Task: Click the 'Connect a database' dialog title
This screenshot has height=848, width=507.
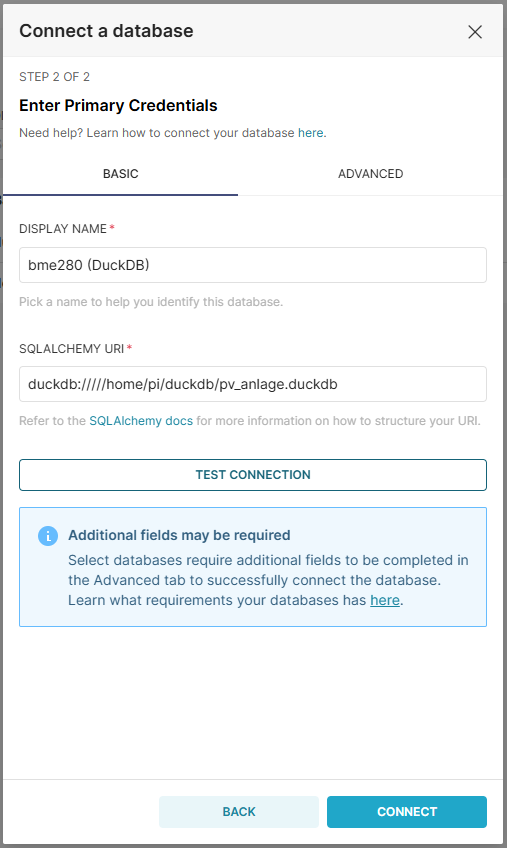Action: pyautogui.click(x=106, y=31)
